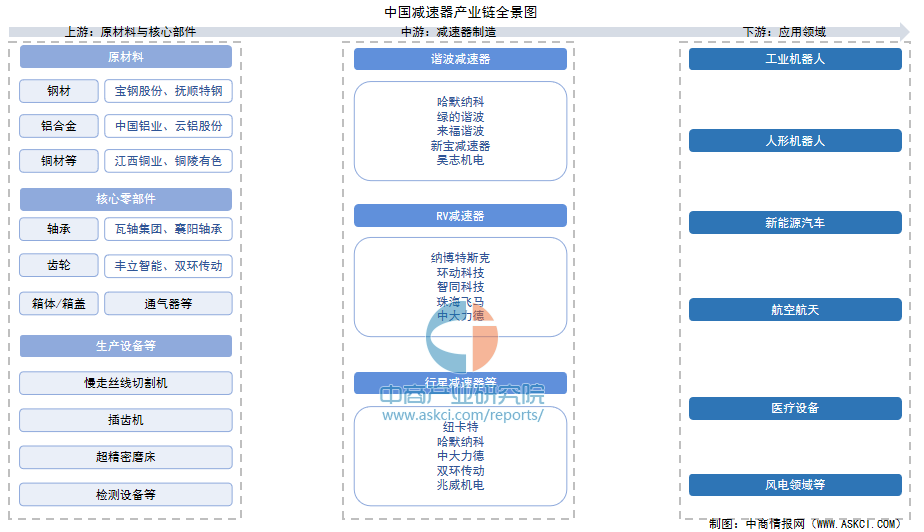Screen dimensions: 924x532
Task: Select the 箱体/箱盖 box
Action: 59,303
